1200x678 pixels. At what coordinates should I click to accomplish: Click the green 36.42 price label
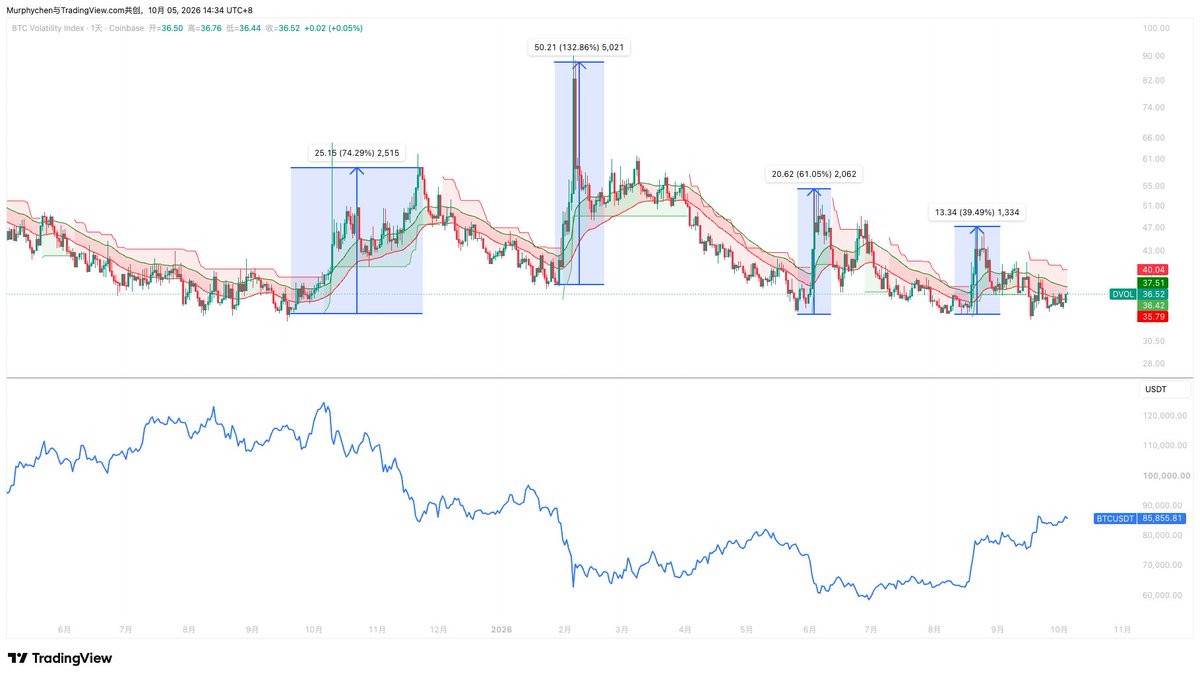1153,305
